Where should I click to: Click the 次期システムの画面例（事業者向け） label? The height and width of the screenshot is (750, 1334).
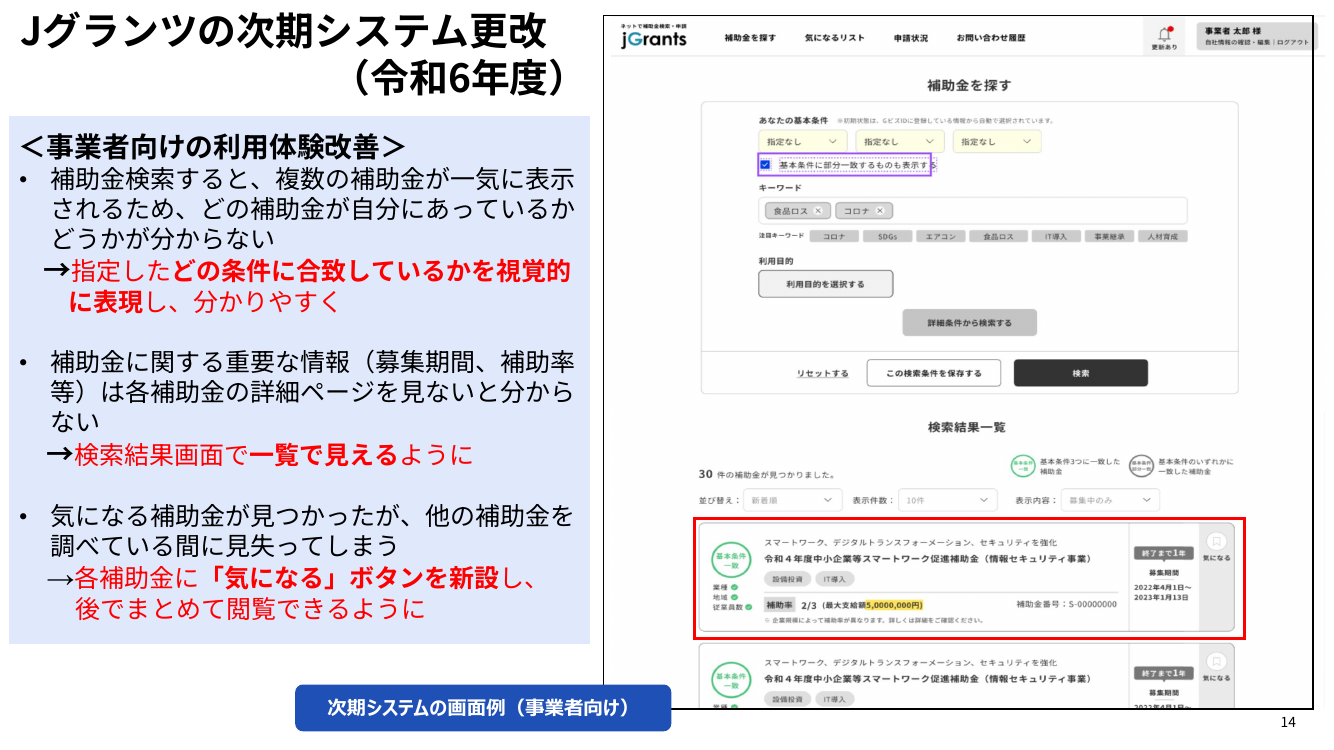point(483,708)
